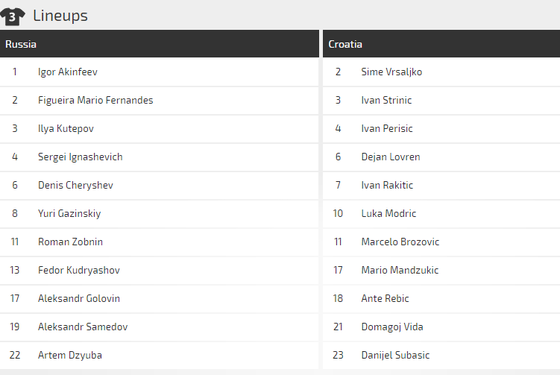Image resolution: width=560 pixels, height=375 pixels.
Task: Click the Russia team header
Action: point(159,44)
